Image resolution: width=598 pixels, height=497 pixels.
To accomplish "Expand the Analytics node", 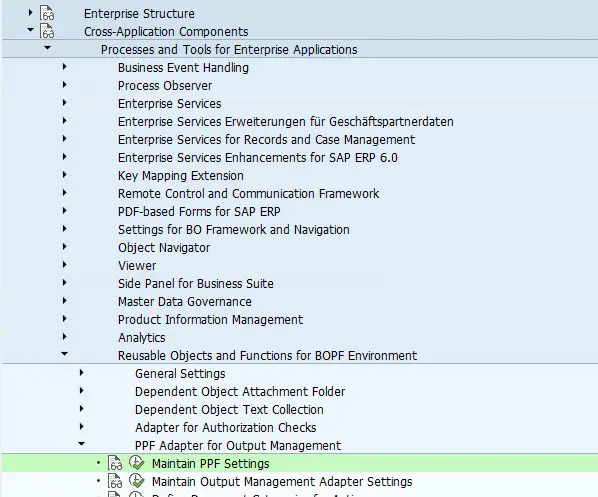I will tap(64, 336).
